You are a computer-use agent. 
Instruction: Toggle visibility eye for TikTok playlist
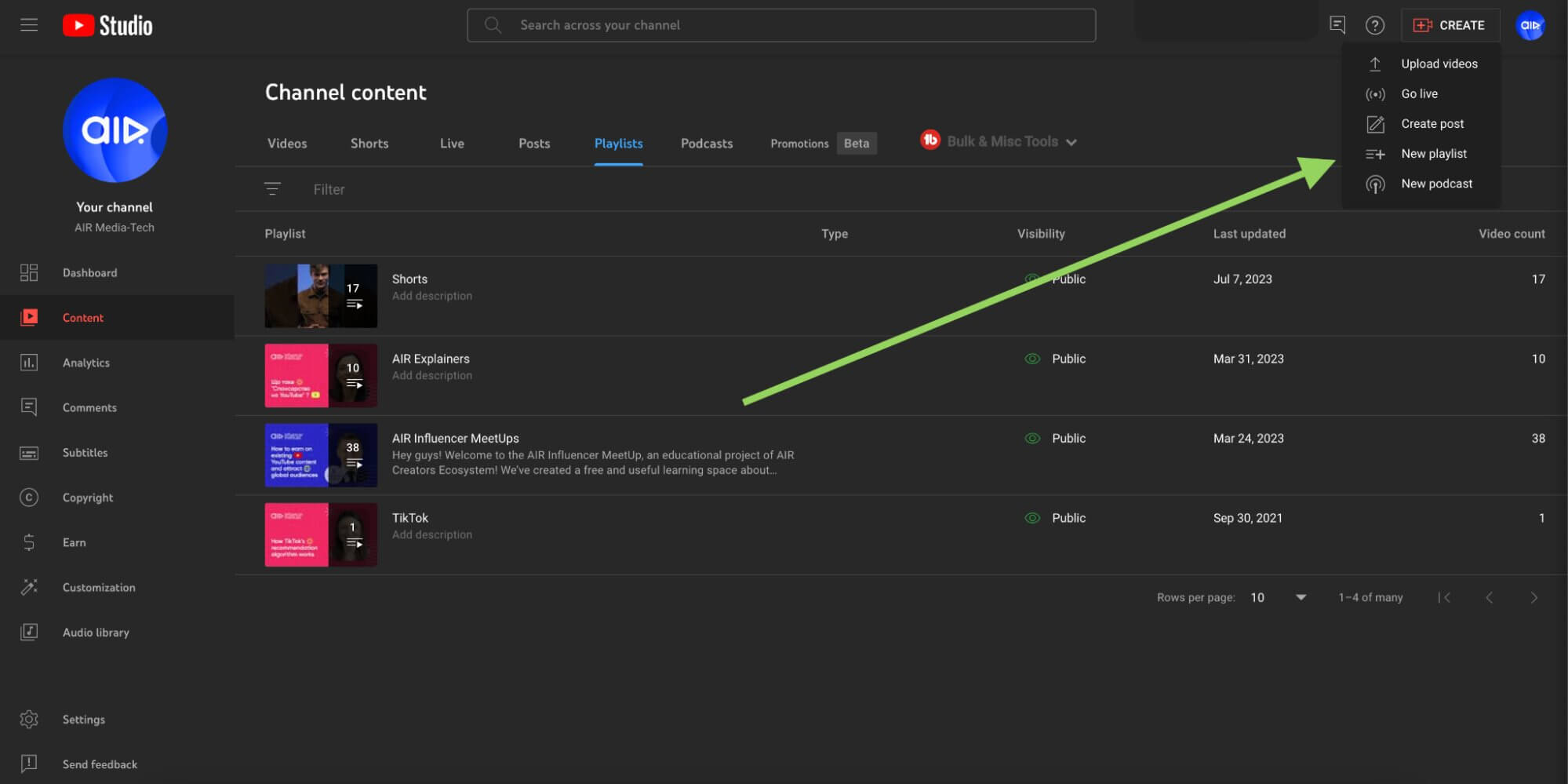click(1032, 518)
